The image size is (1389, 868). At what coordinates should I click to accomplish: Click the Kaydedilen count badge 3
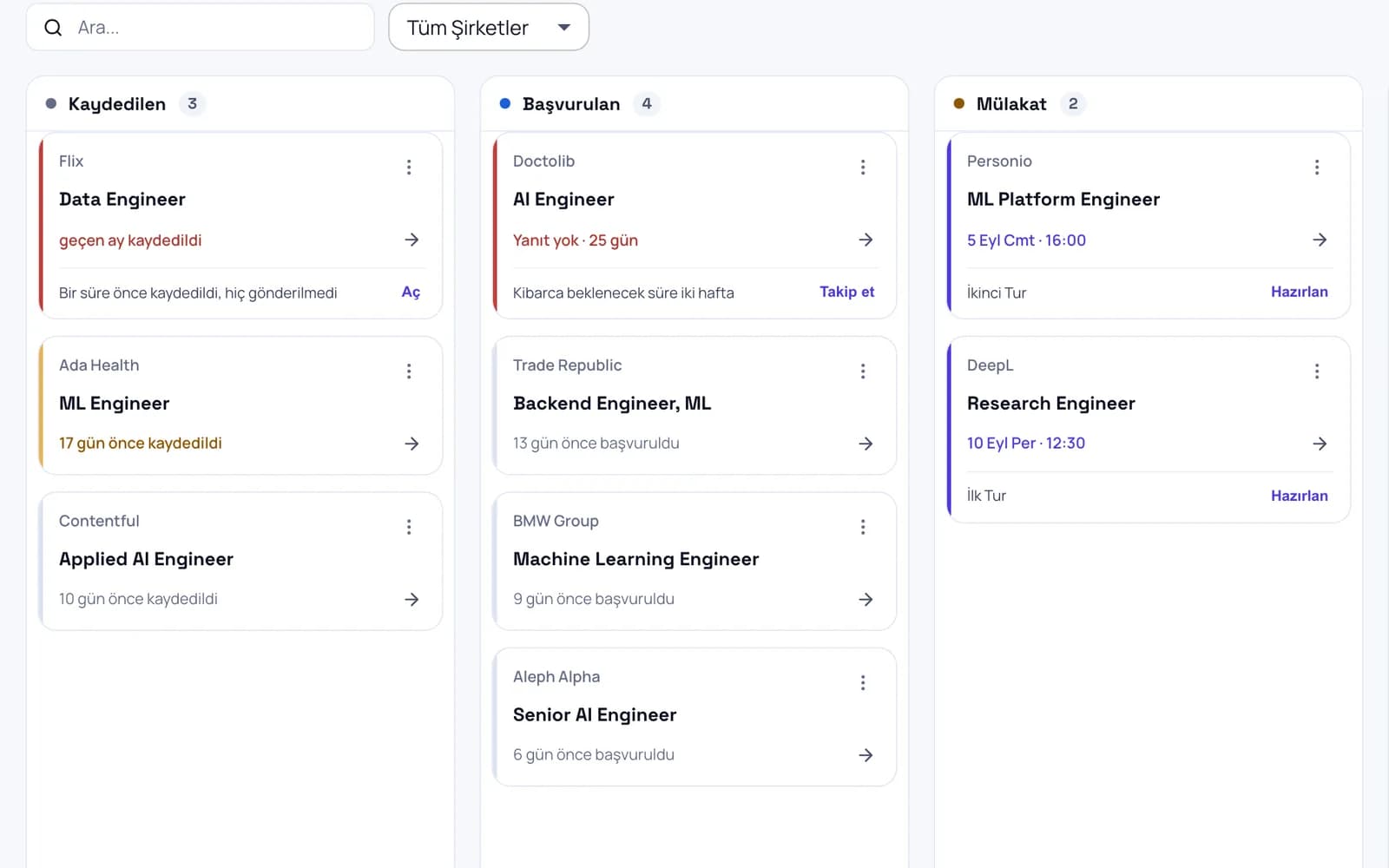(192, 104)
